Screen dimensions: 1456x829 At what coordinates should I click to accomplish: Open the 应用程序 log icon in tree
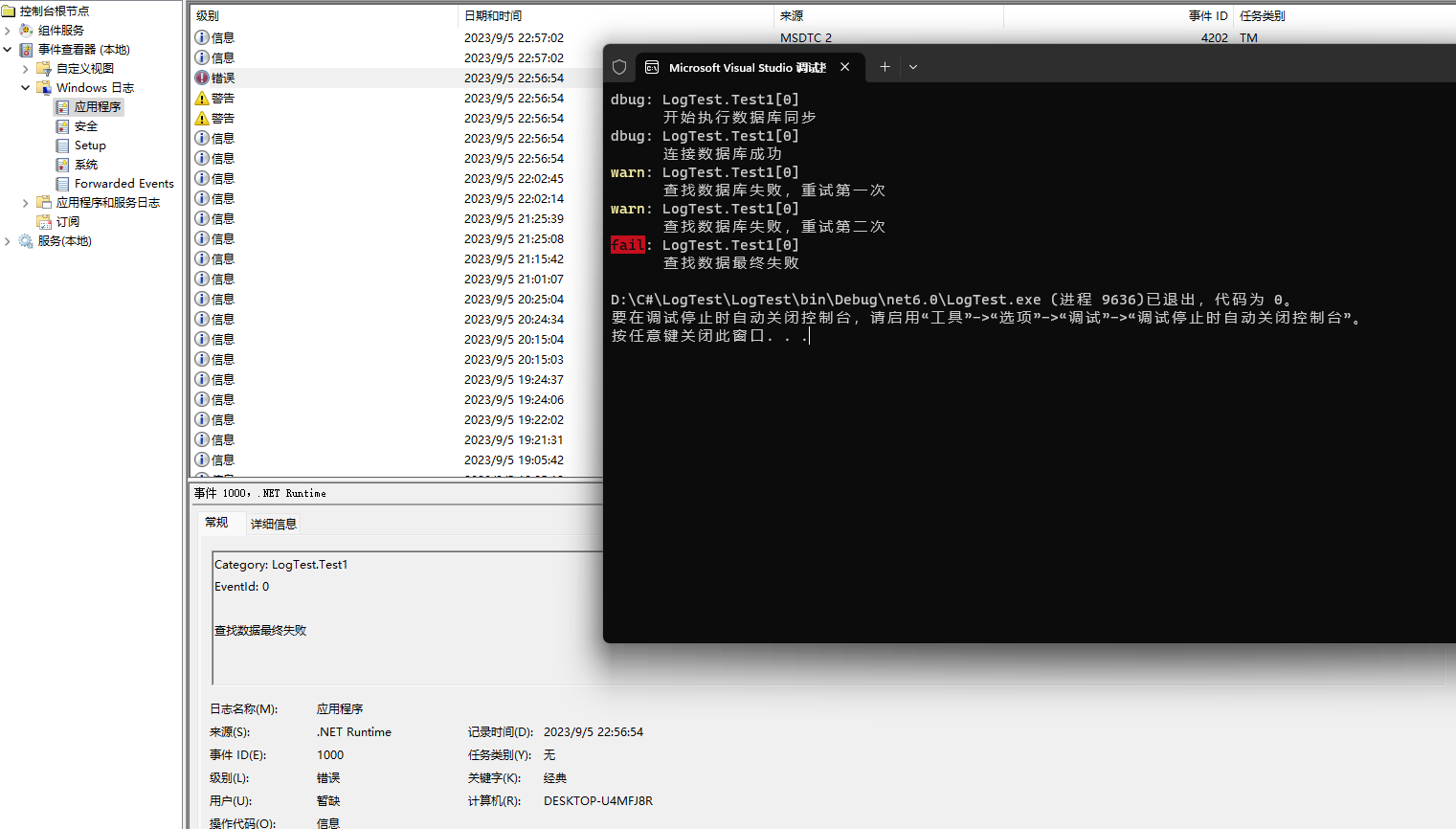click(x=62, y=107)
